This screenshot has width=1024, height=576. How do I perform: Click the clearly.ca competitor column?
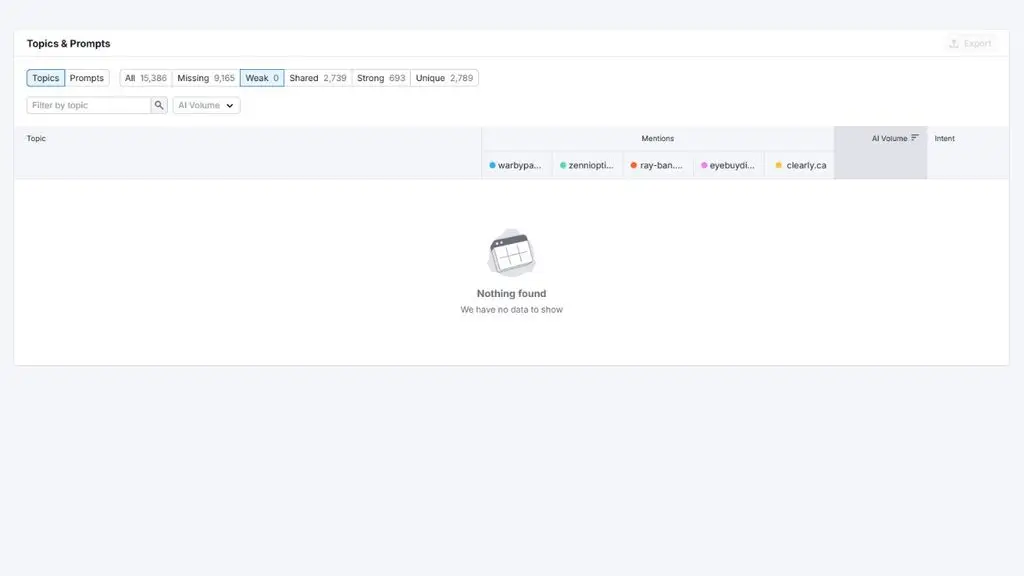(799, 165)
